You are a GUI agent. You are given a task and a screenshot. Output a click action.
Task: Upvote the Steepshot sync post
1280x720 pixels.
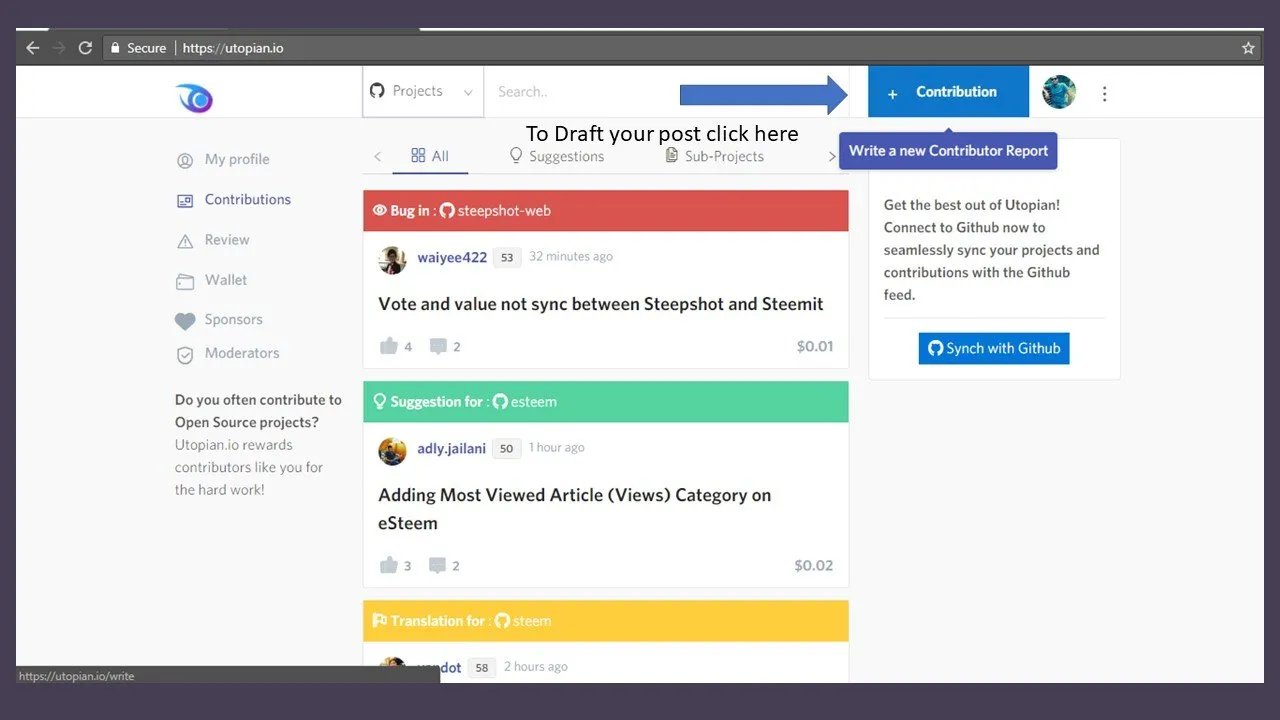coord(389,346)
